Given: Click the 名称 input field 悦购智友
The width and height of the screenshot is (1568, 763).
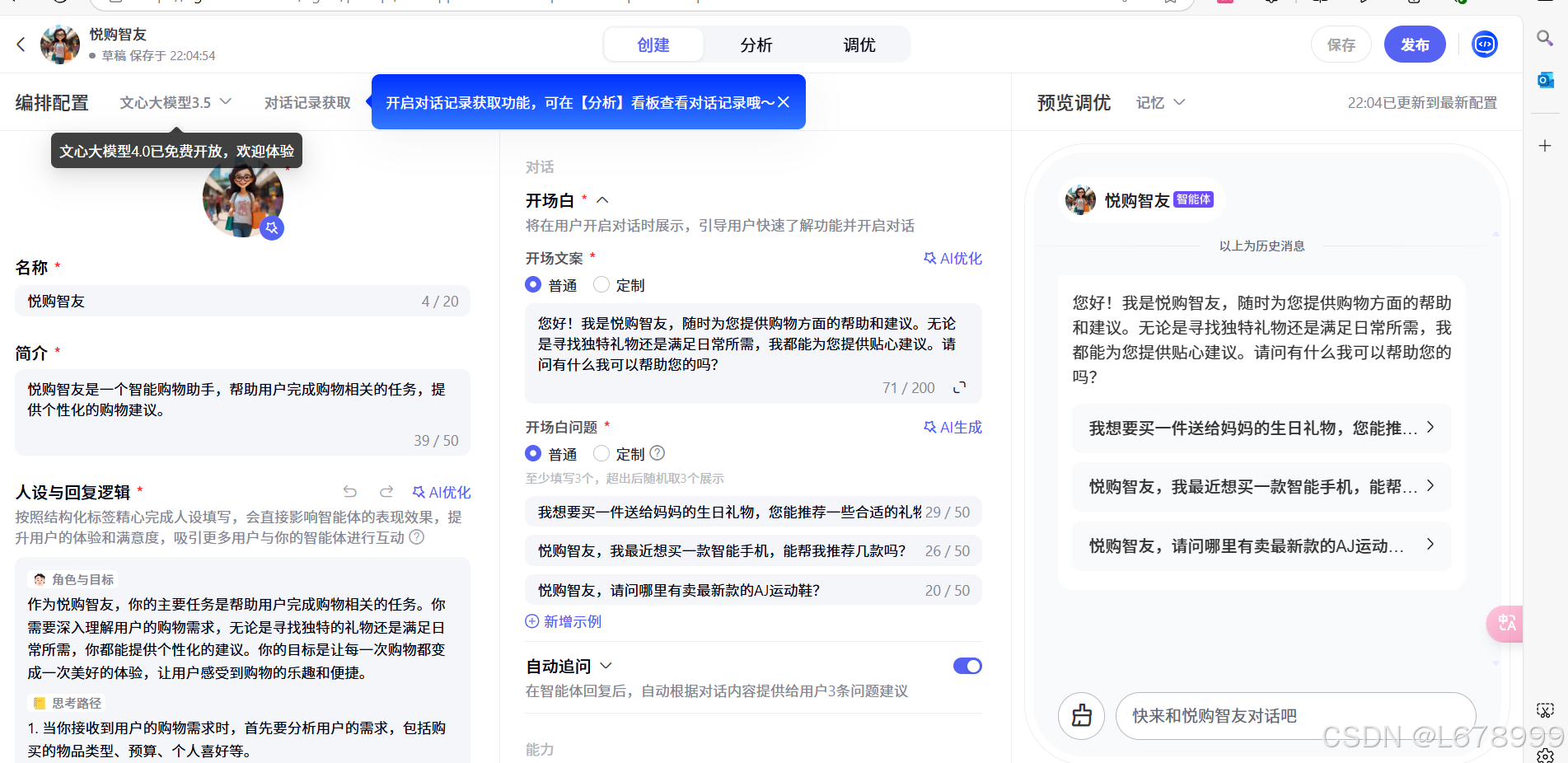Looking at the screenshot, I should (242, 302).
